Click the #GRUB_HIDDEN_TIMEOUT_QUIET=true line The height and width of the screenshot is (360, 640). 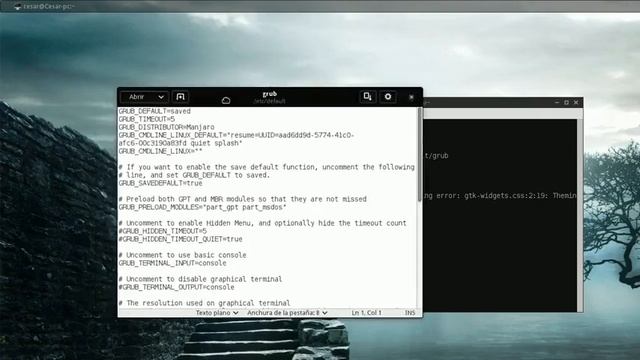coord(180,239)
